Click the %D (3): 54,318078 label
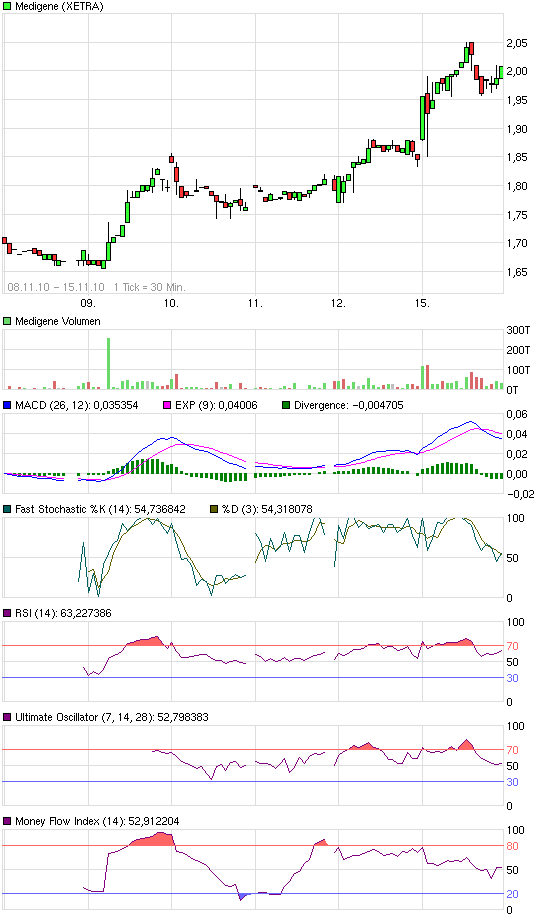Screen dimensions: 545x918 (267, 509)
